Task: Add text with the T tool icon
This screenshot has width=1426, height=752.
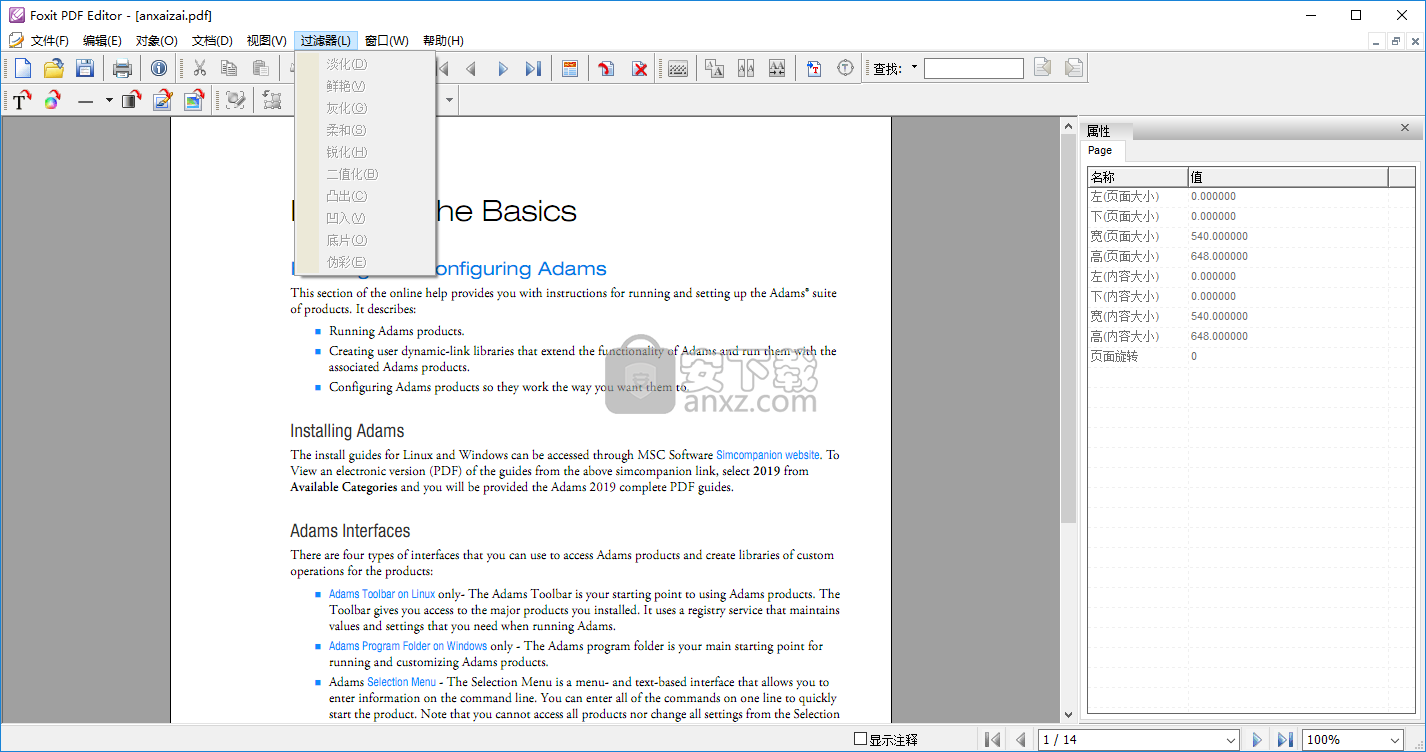Action: coord(22,100)
